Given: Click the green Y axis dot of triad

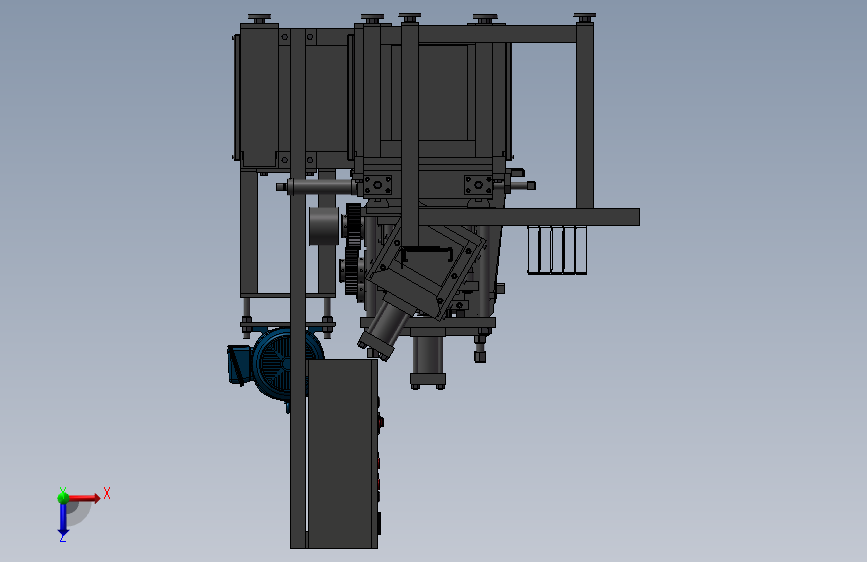Looking at the screenshot, I should (63, 498).
